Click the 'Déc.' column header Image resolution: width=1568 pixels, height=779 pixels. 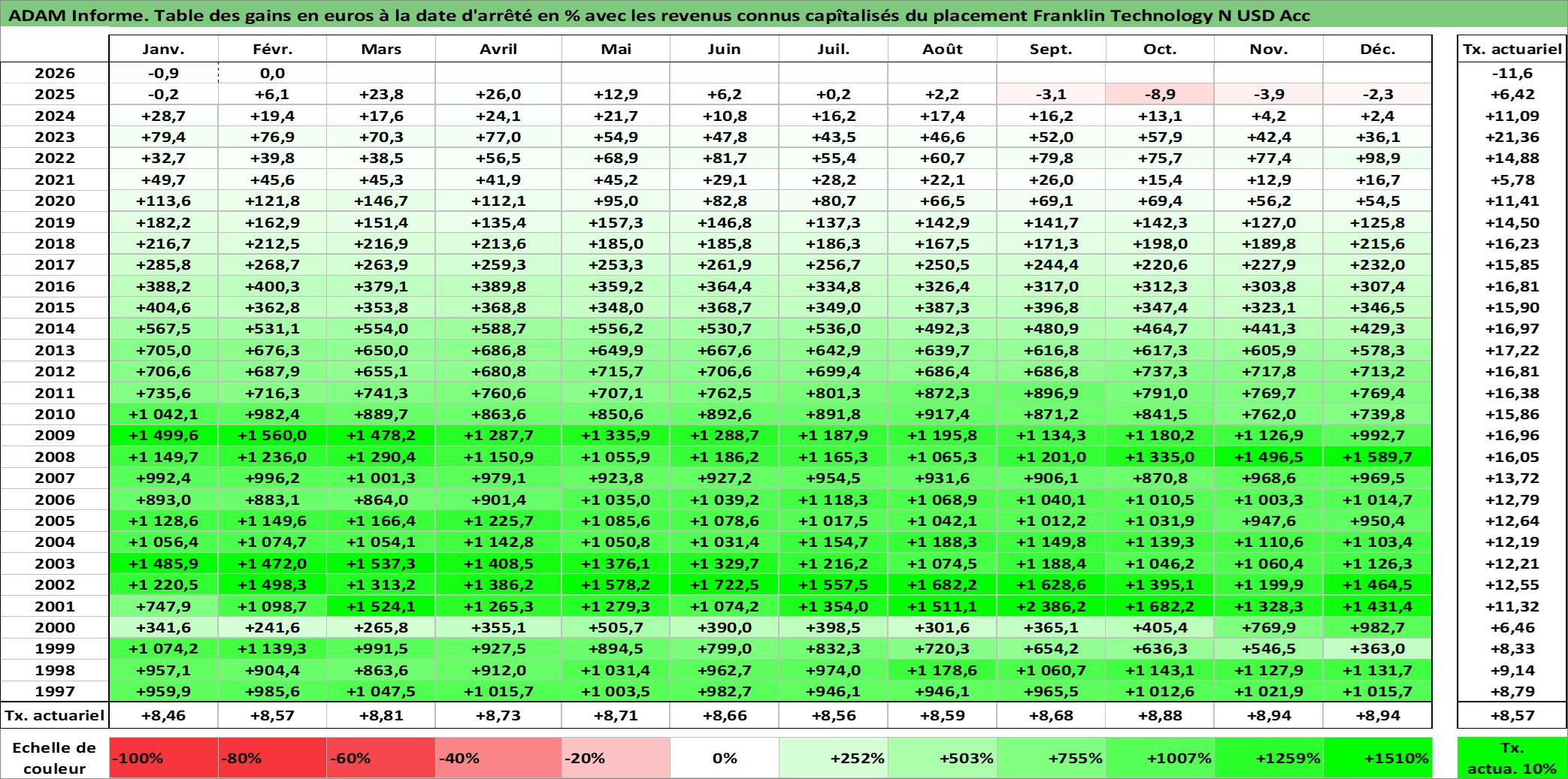[1378, 49]
